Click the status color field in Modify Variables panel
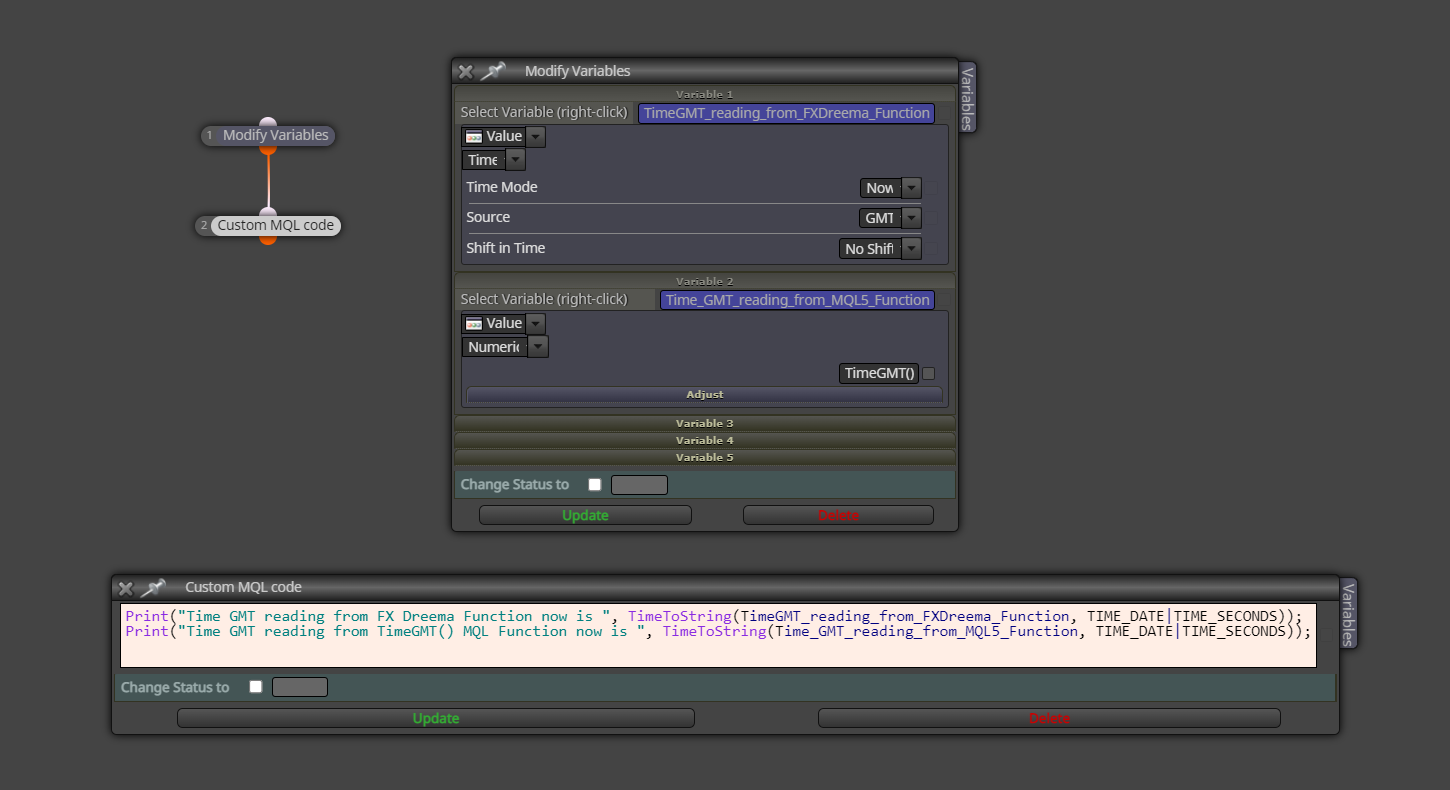 pyautogui.click(x=639, y=485)
